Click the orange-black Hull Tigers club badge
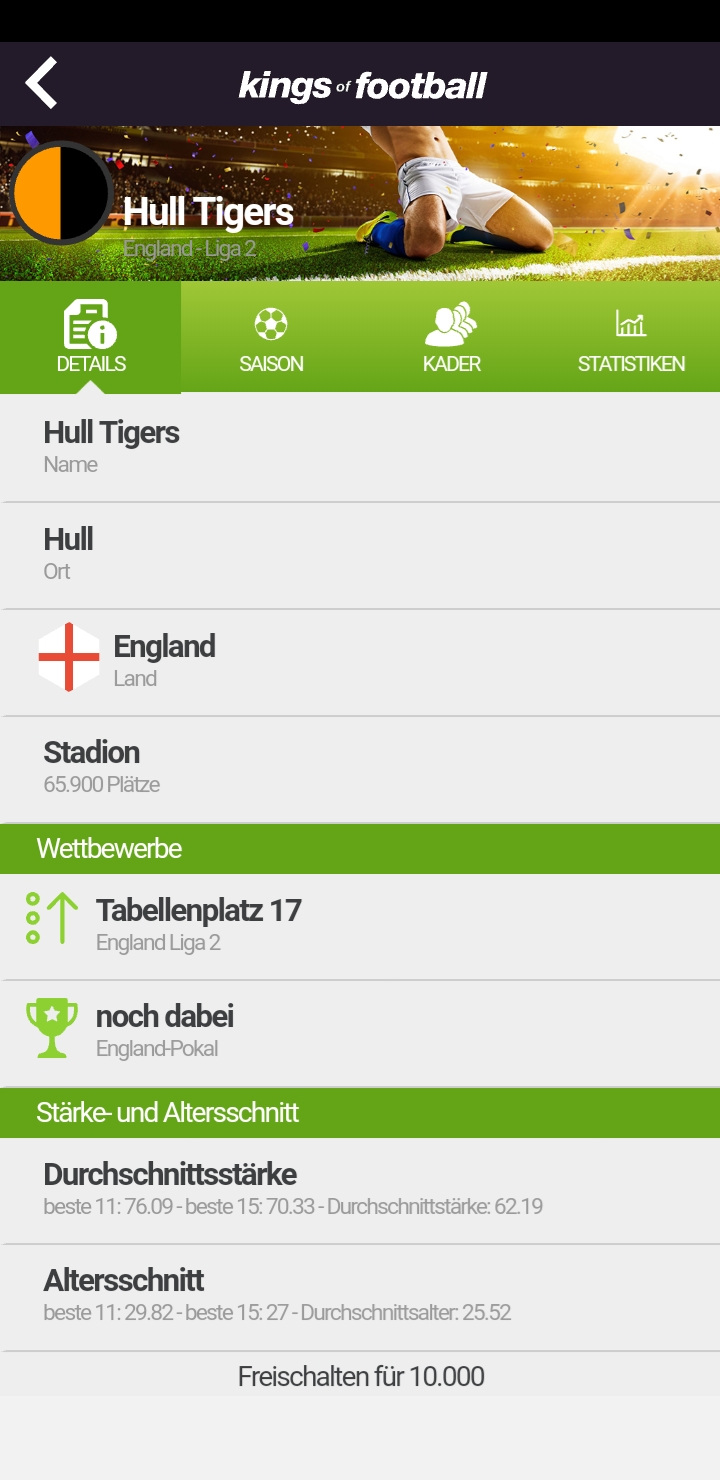720x1480 pixels. tap(61, 194)
